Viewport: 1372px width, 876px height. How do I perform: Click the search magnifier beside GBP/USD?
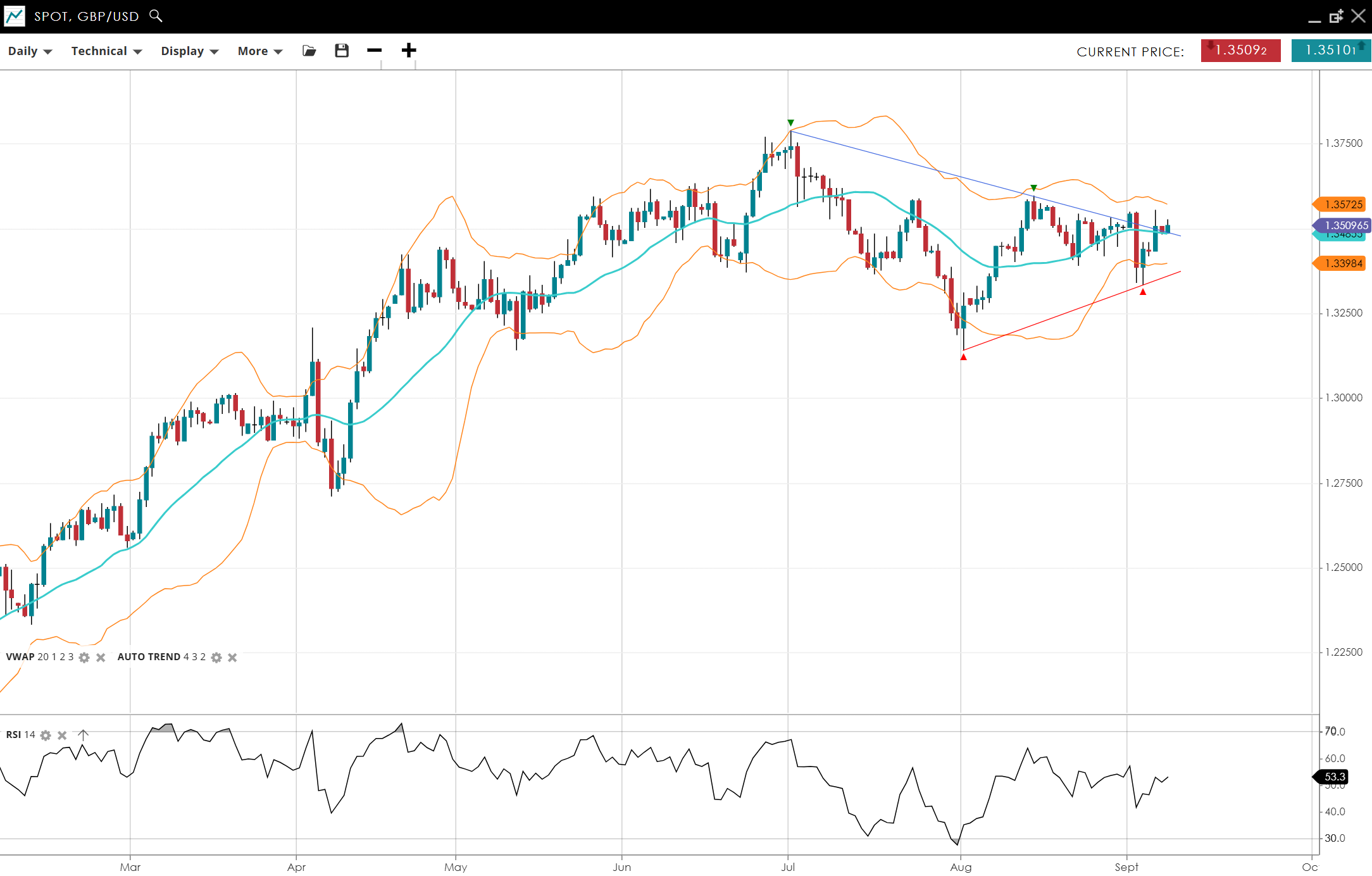[156, 16]
